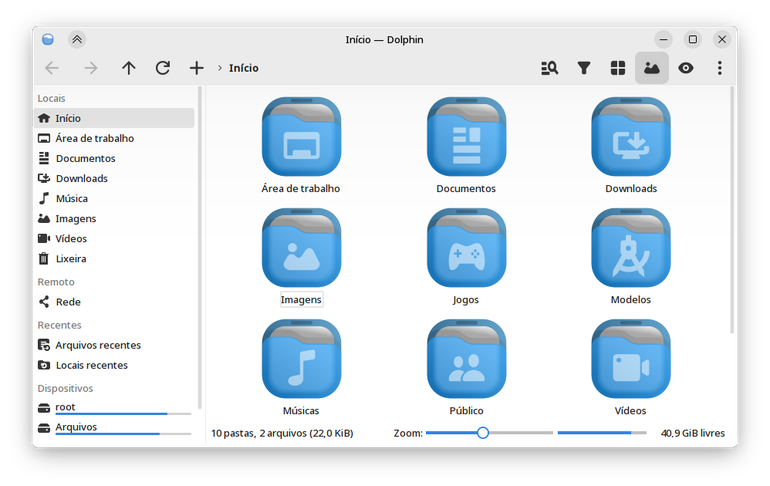
Task: Toggle hidden files eye icon
Action: 686,68
